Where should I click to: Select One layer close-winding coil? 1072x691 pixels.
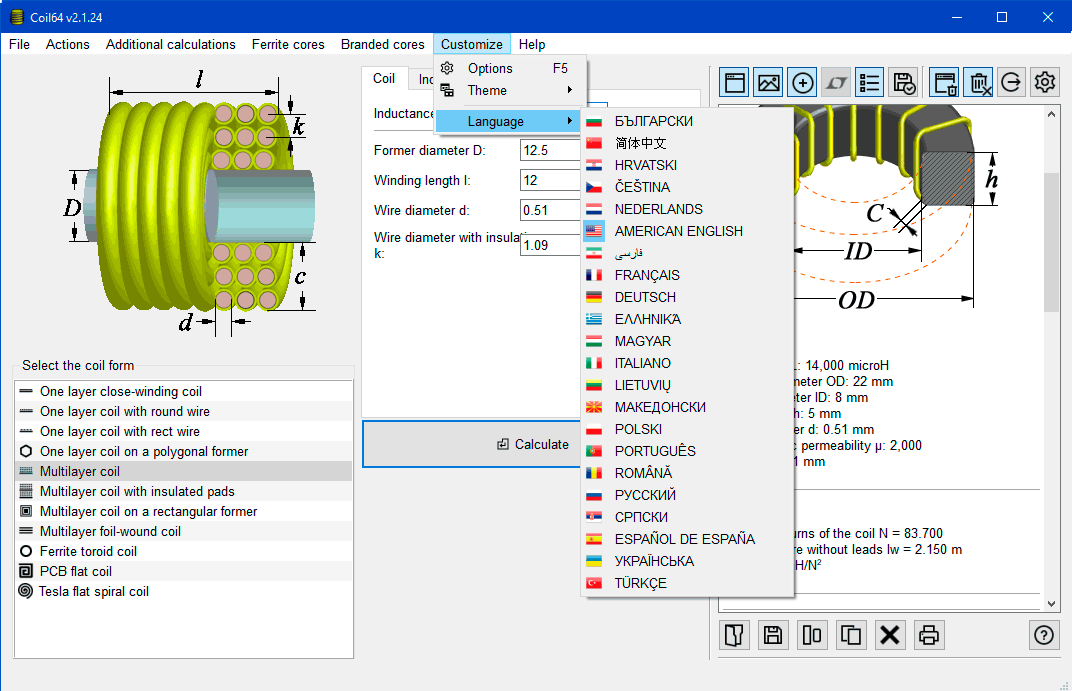[x=183, y=392]
